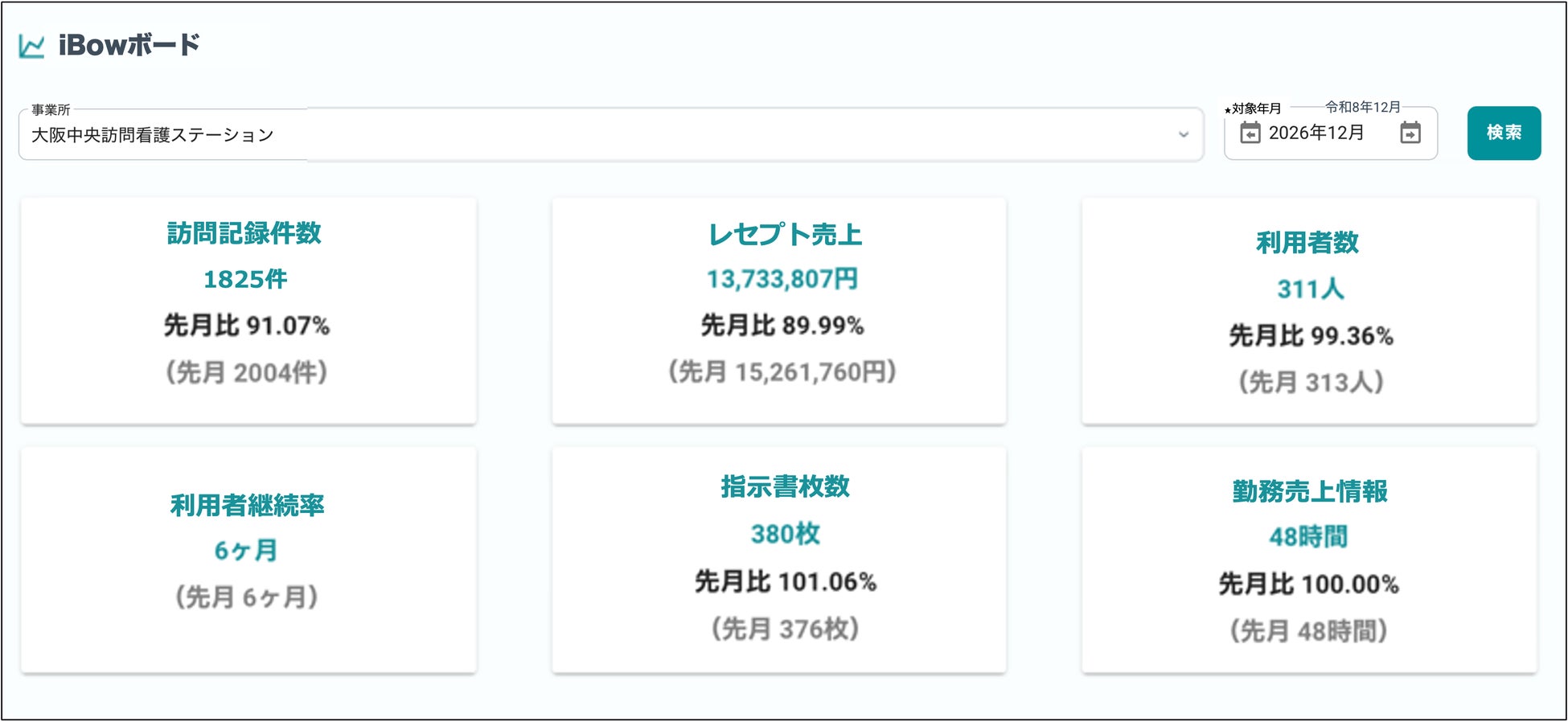This screenshot has width=1568, height=722.
Task: Open the 訪問記録件数 card title
Action: tap(244, 233)
